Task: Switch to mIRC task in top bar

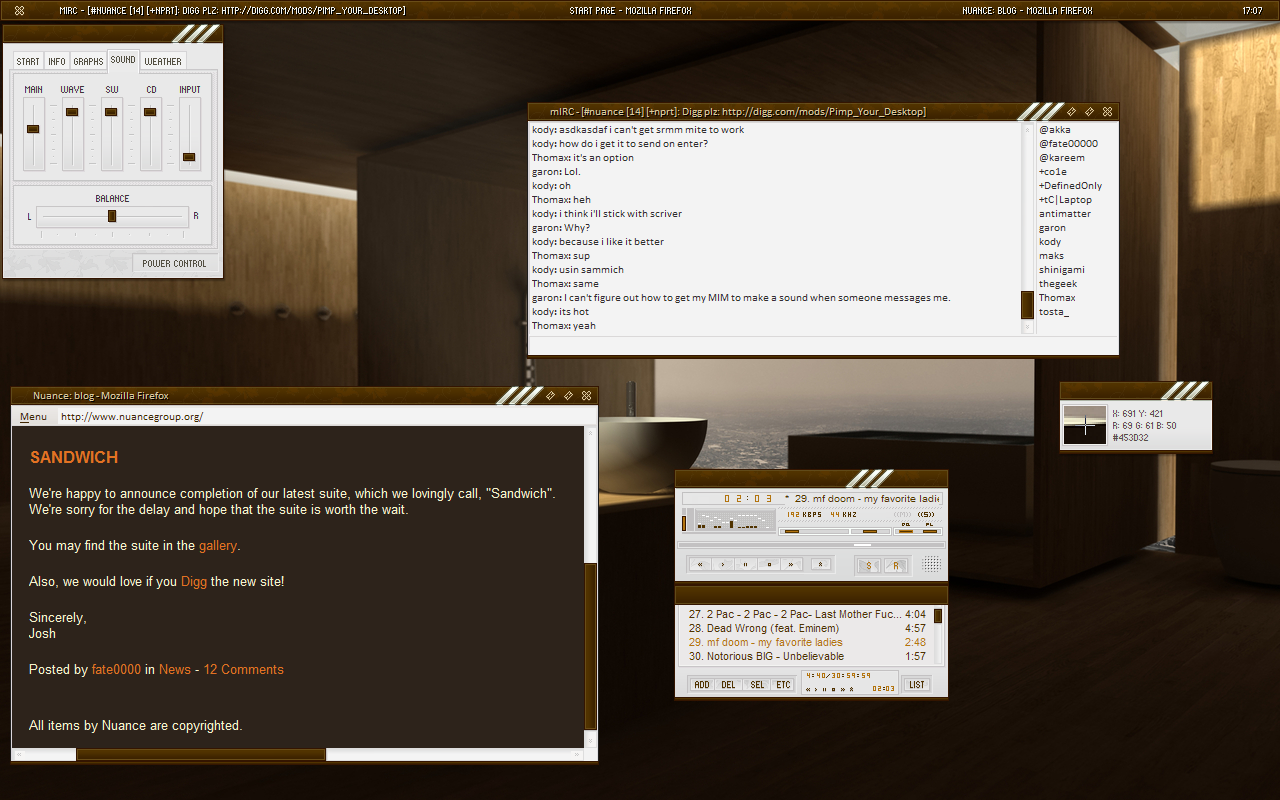Action: pyautogui.click(x=232, y=10)
